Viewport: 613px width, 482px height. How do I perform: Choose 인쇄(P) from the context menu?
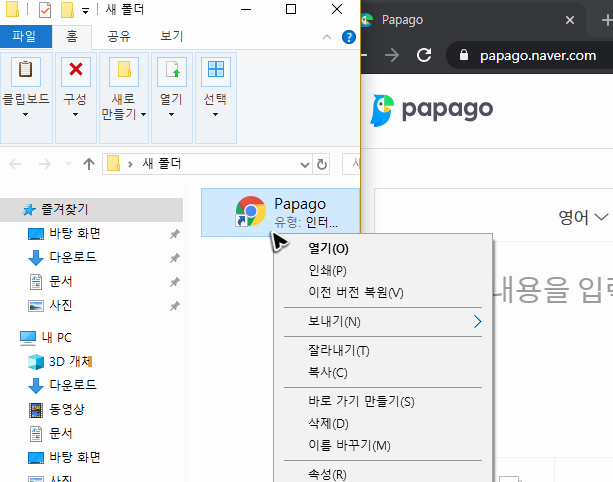[x=383, y=271]
